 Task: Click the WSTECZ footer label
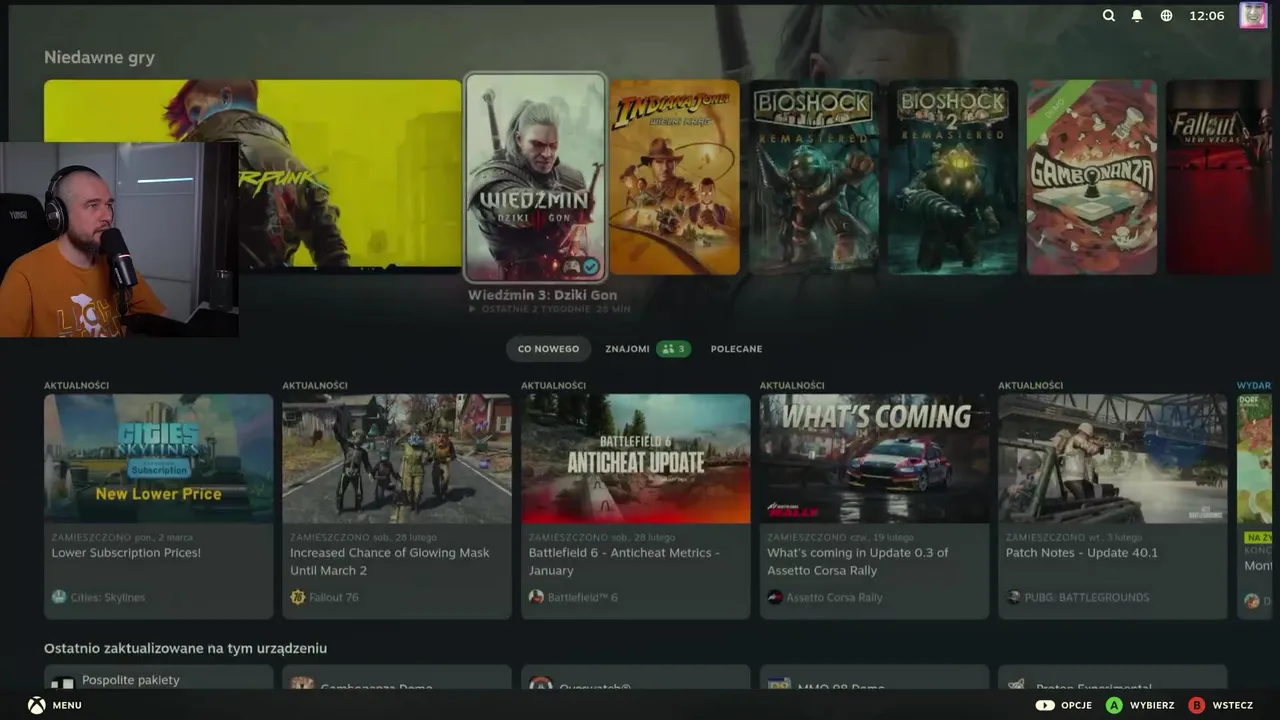pos(1232,705)
